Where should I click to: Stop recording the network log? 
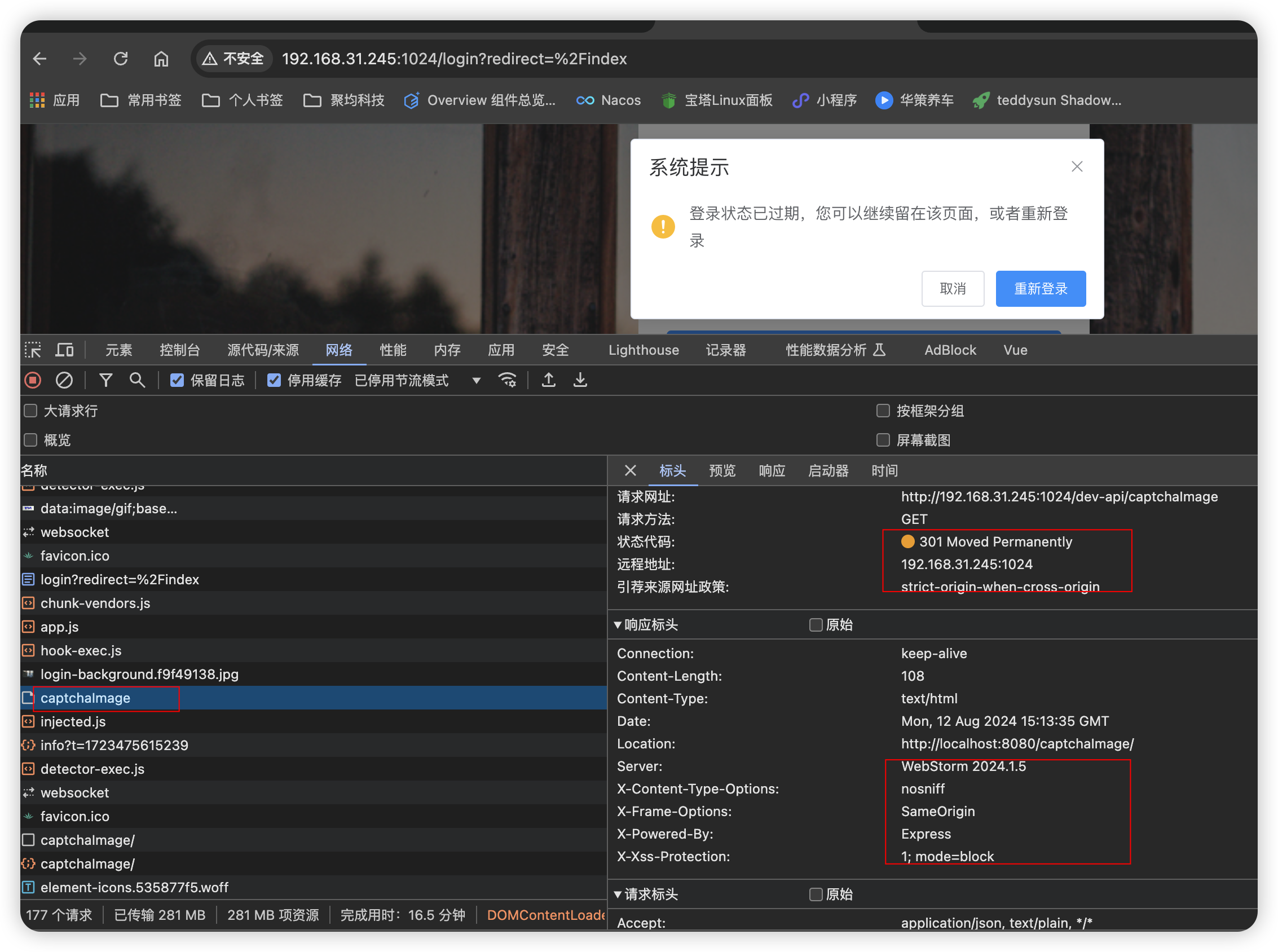(x=33, y=380)
